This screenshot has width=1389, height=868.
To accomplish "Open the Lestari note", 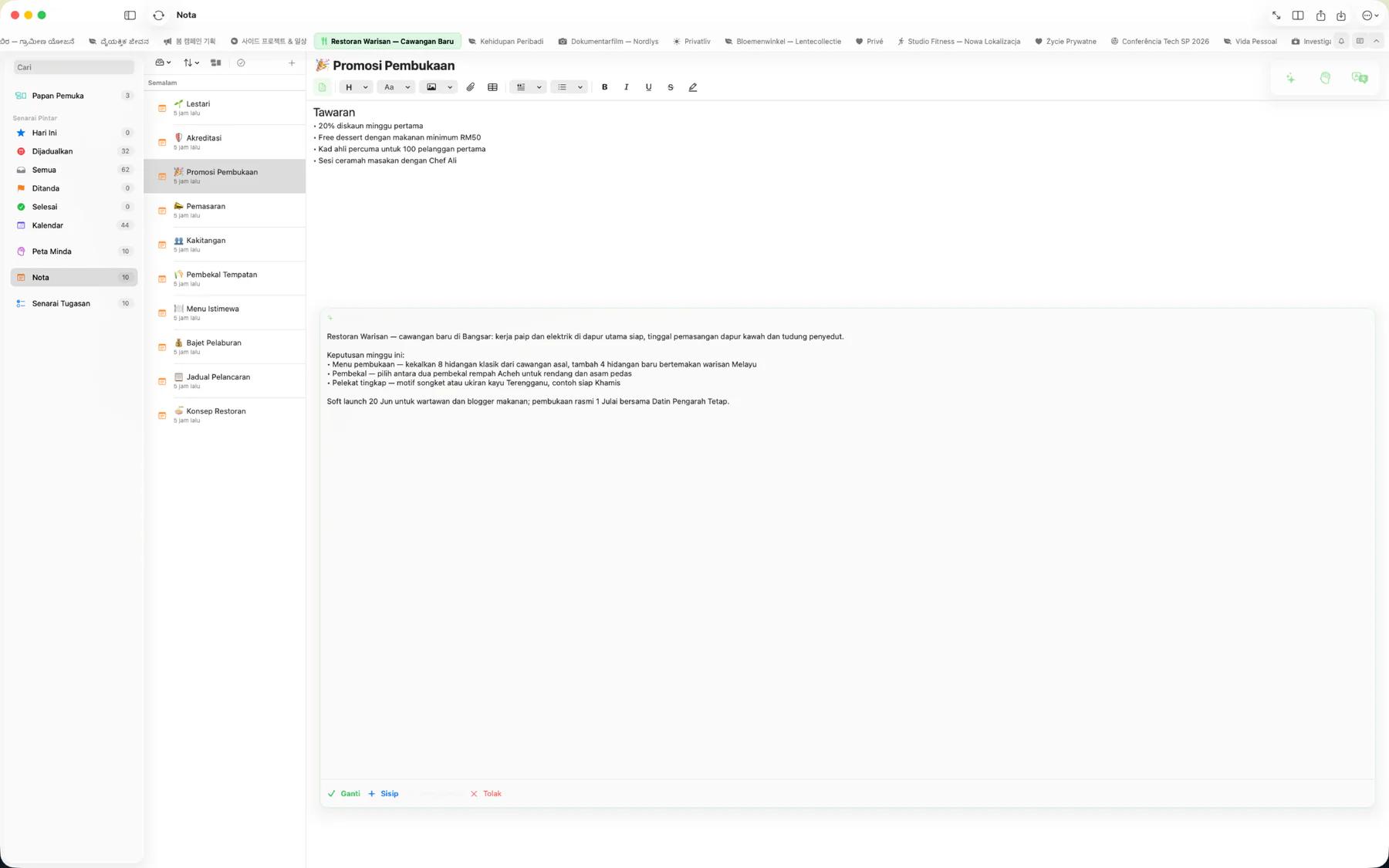I will [x=225, y=108].
